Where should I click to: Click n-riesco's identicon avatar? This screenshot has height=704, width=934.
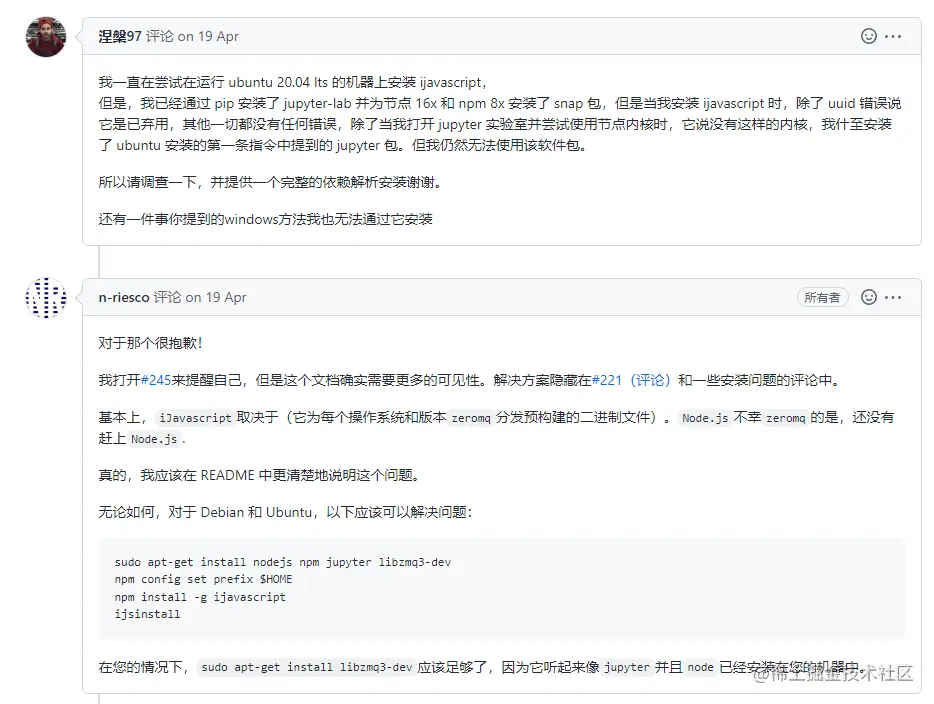pos(45,298)
